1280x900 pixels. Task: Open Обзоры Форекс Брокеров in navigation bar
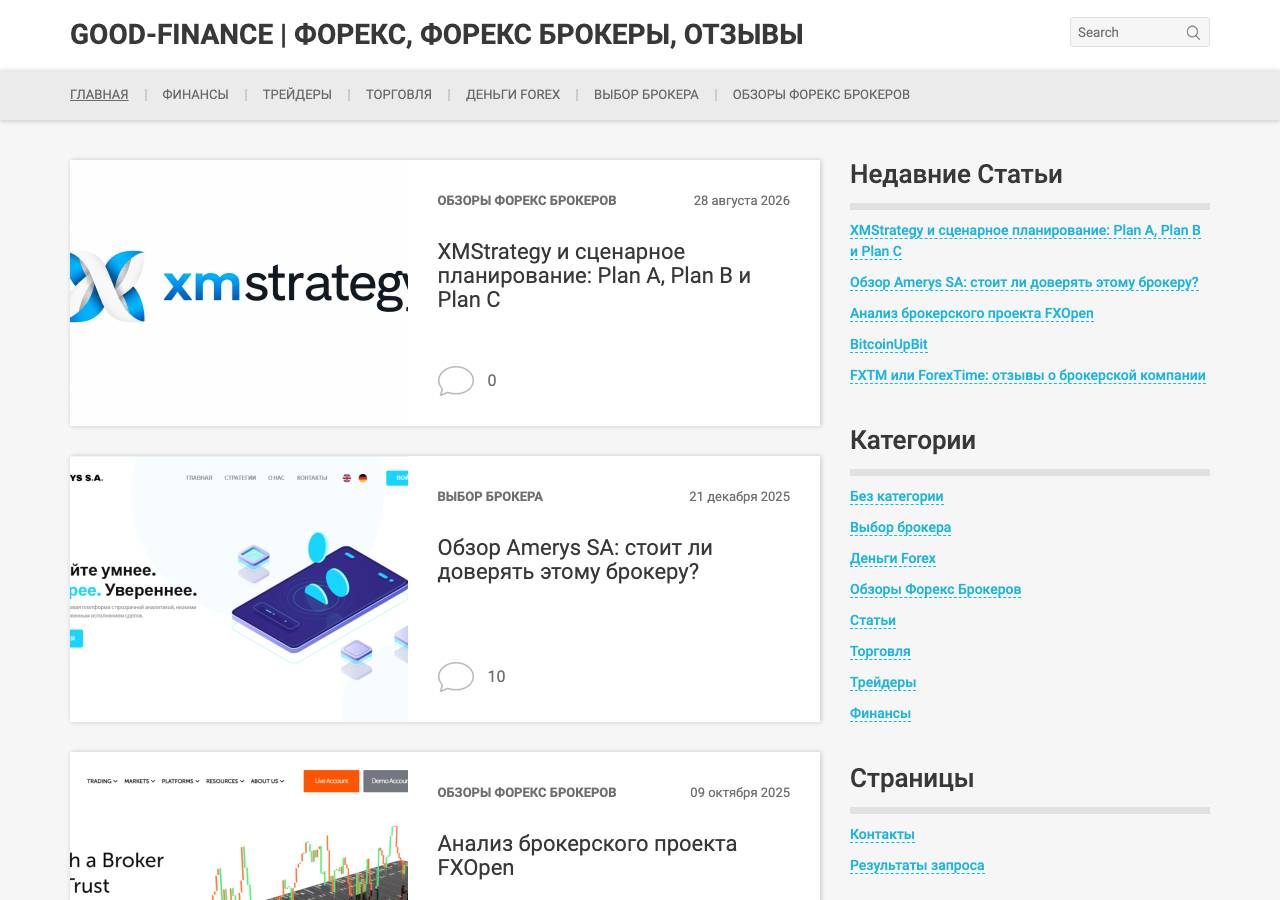821,94
